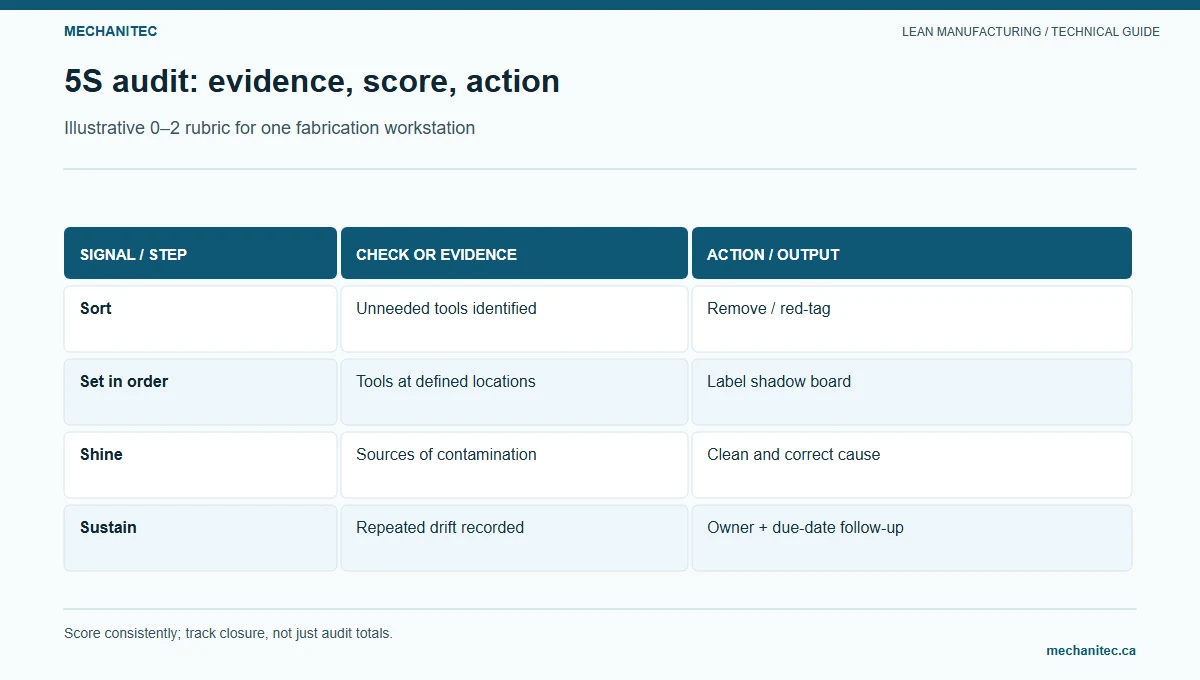
Task: Click the 'Owner + due-date follow-up' cell
Action: (x=912, y=538)
